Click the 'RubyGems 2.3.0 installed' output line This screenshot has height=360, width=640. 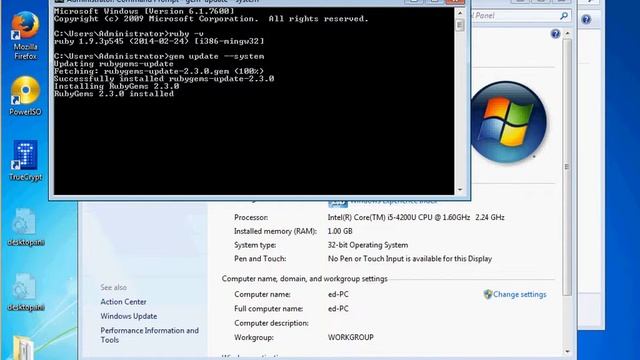pos(114,94)
